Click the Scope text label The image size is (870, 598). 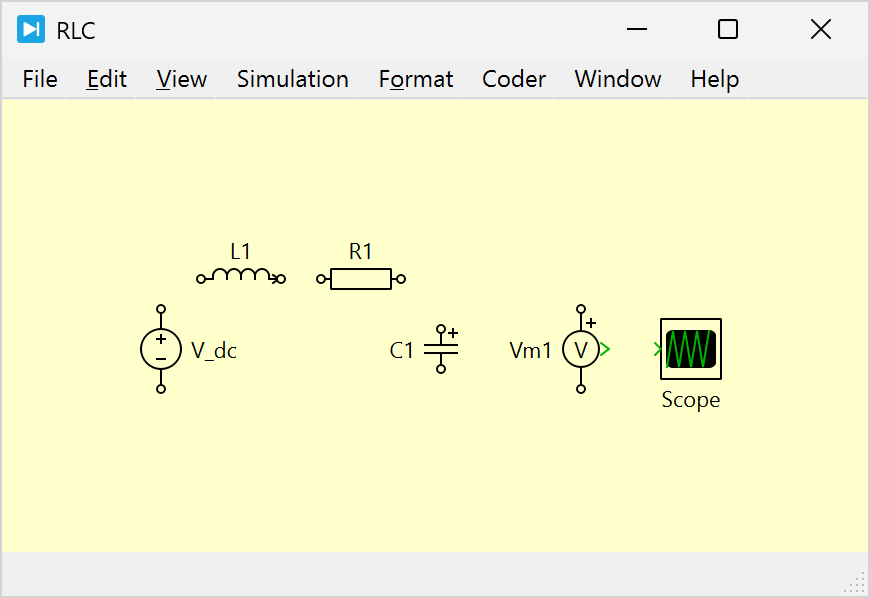point(690,400)
